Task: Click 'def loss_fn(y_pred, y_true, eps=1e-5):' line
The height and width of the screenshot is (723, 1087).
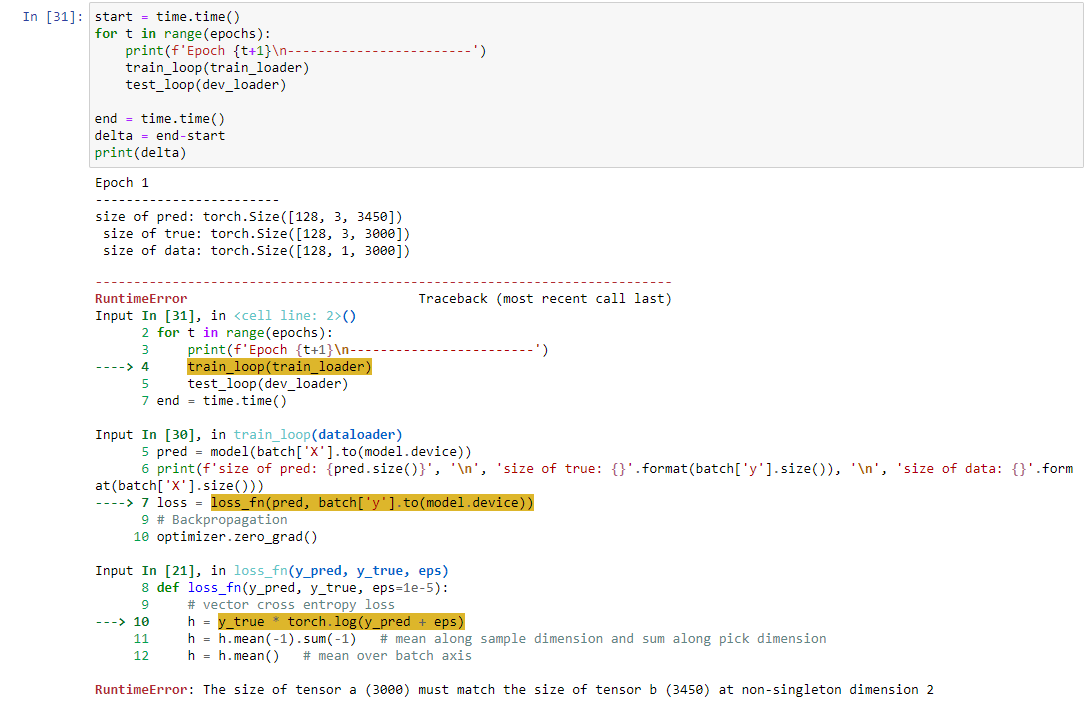Action: pyautogui.click(x=302, y=588)
